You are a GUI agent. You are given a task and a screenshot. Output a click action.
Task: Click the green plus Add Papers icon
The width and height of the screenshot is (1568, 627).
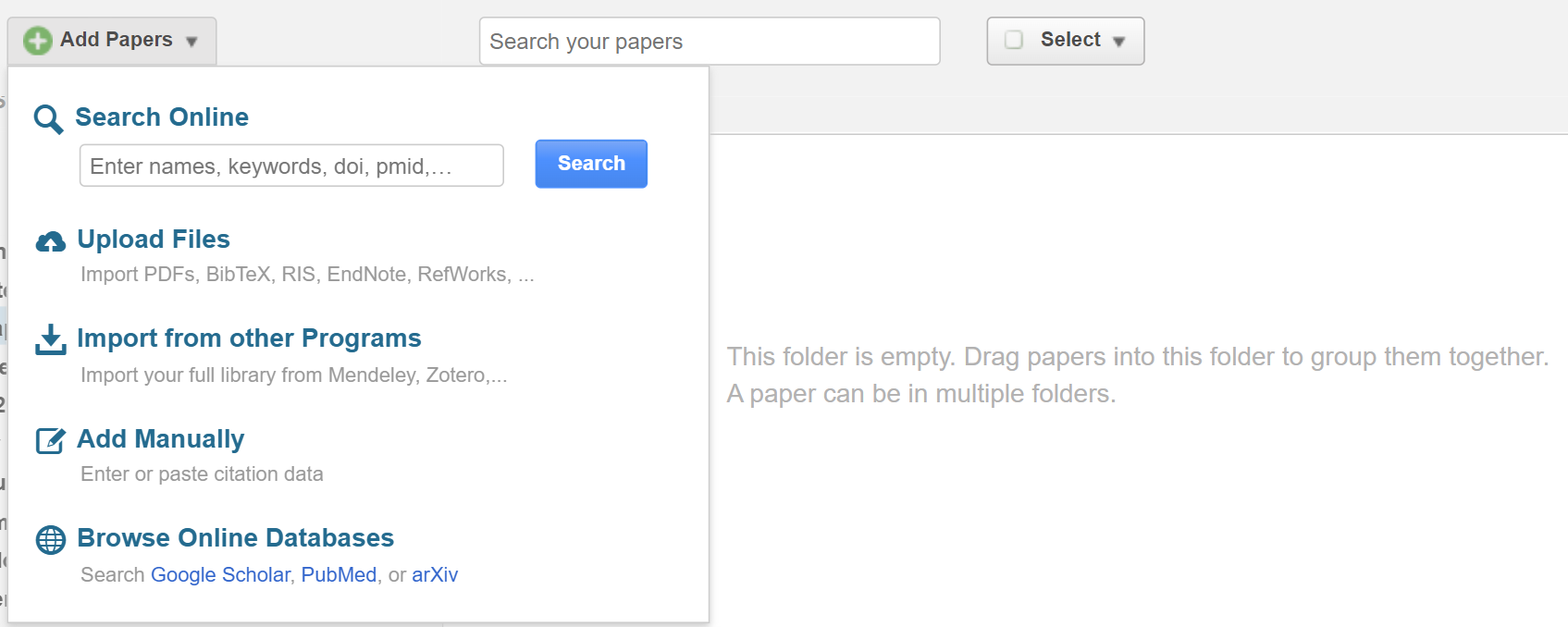tap(36, 40)
